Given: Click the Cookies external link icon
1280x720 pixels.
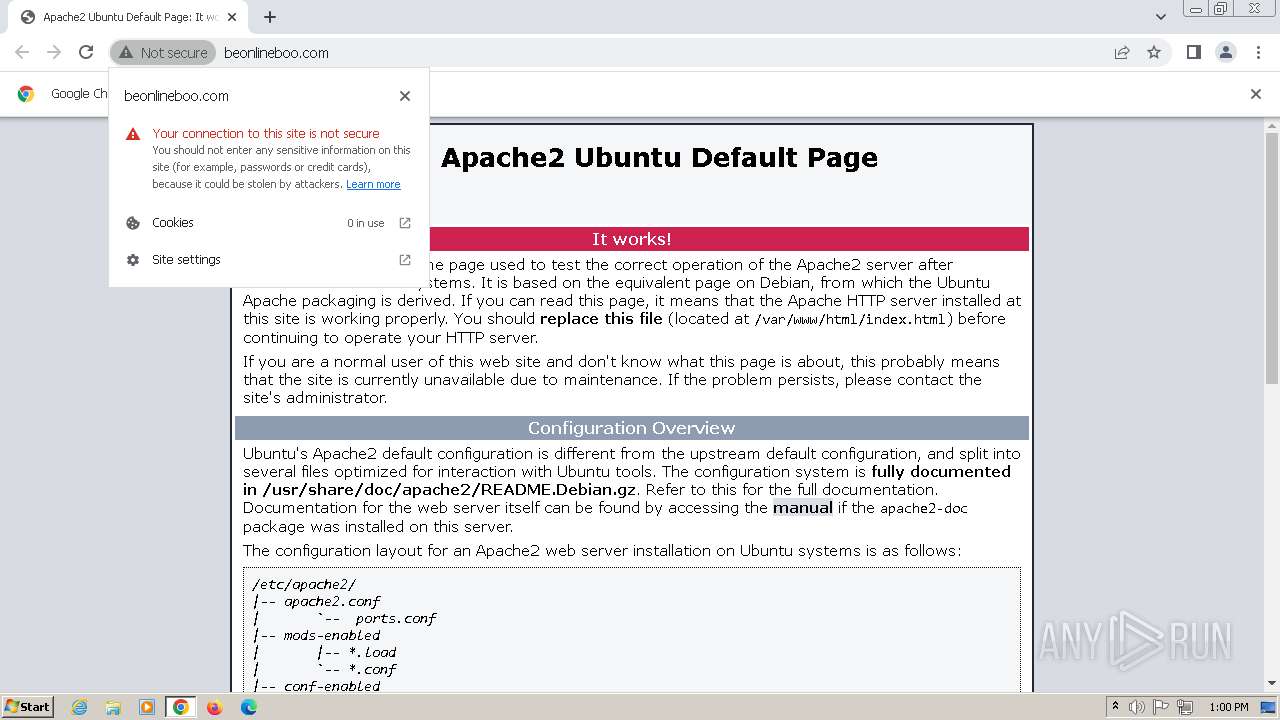Looking at the screenshot, I should click(405, 223).
